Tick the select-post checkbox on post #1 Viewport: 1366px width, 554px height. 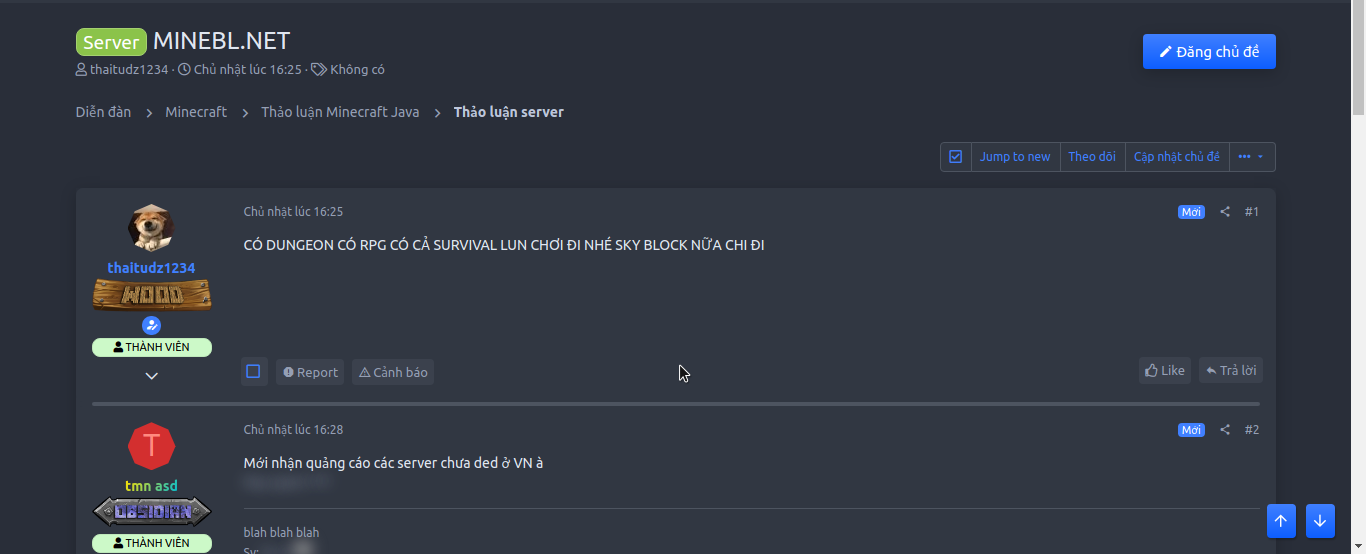(x=254, y=372)
